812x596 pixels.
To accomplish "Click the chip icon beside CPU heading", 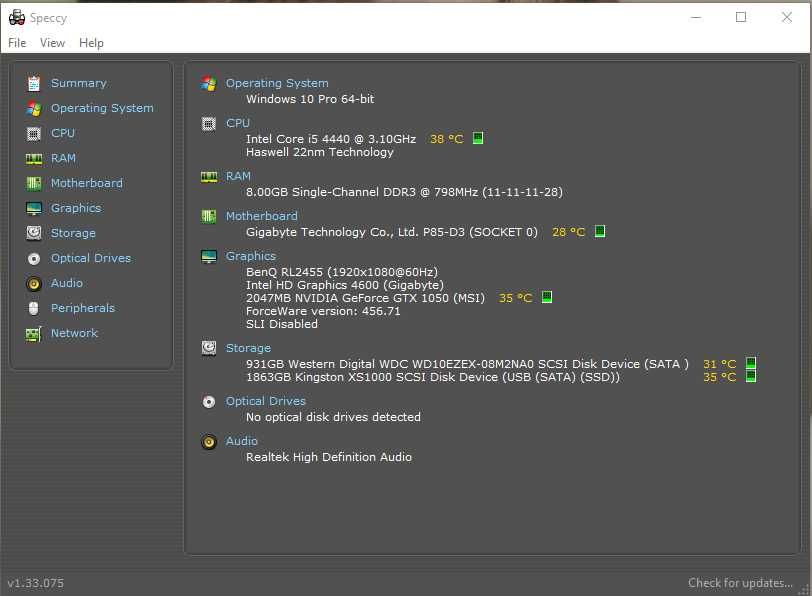I will [x=209, y=124].
